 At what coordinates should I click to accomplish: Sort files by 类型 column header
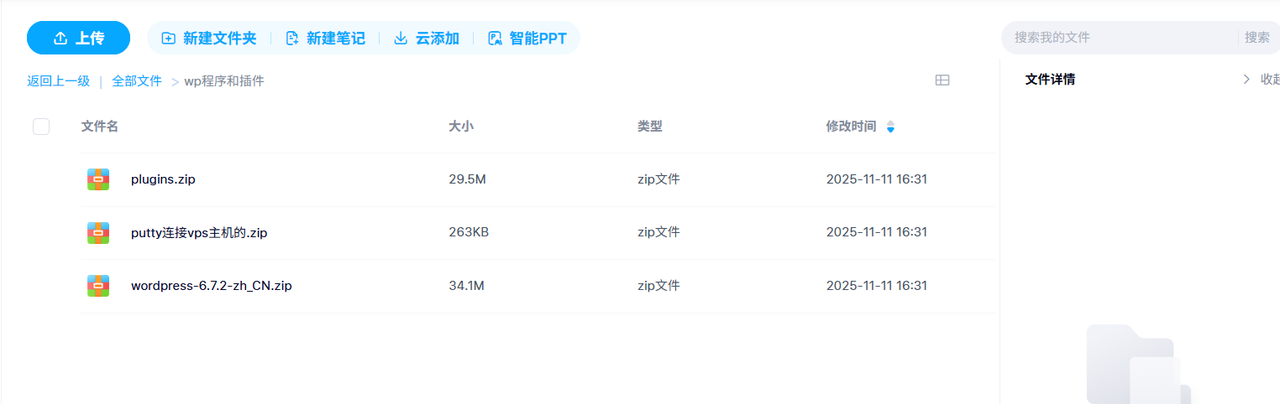(x=650, y=126)
